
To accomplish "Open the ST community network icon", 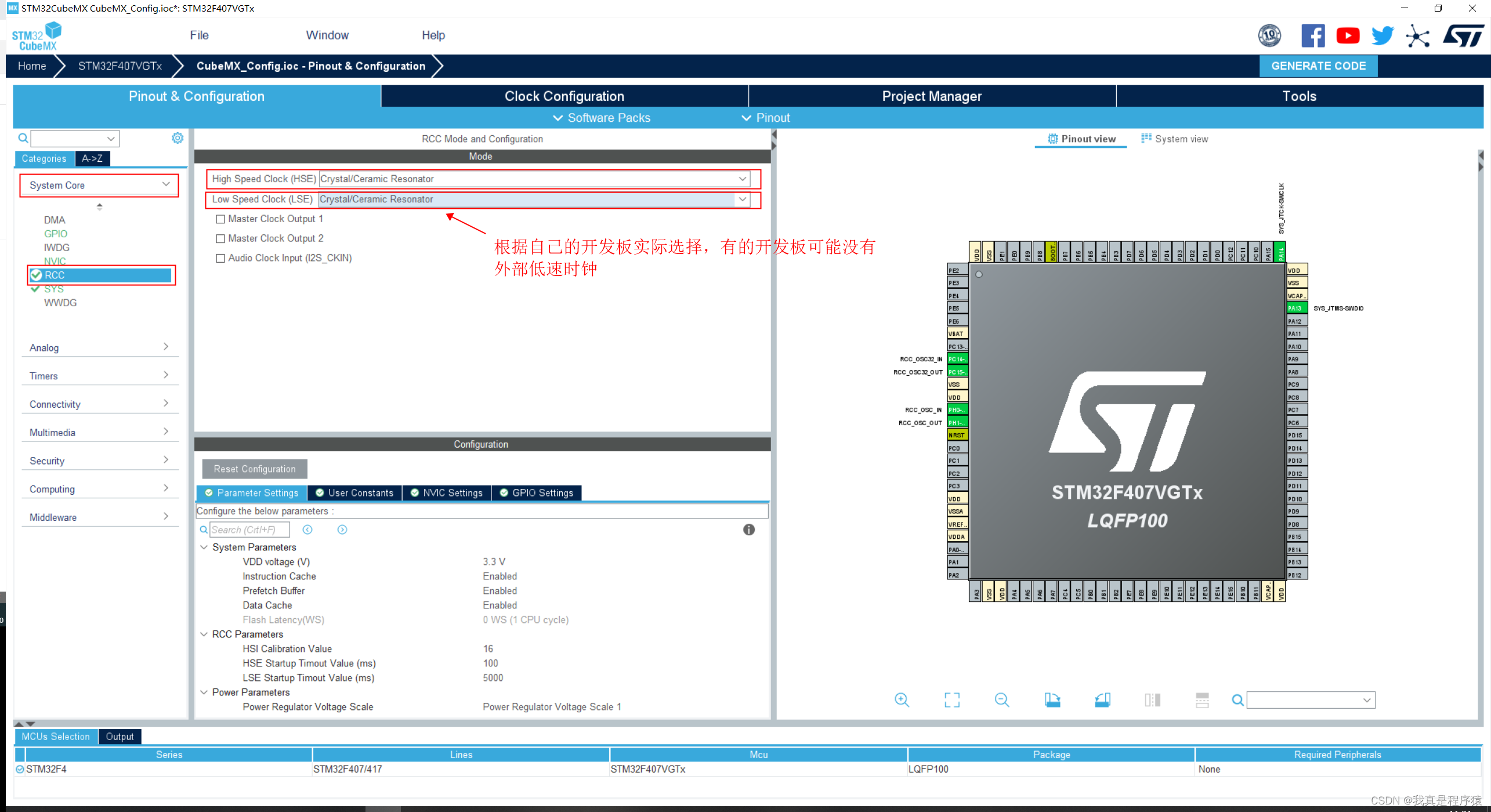I will point(1418,36).
